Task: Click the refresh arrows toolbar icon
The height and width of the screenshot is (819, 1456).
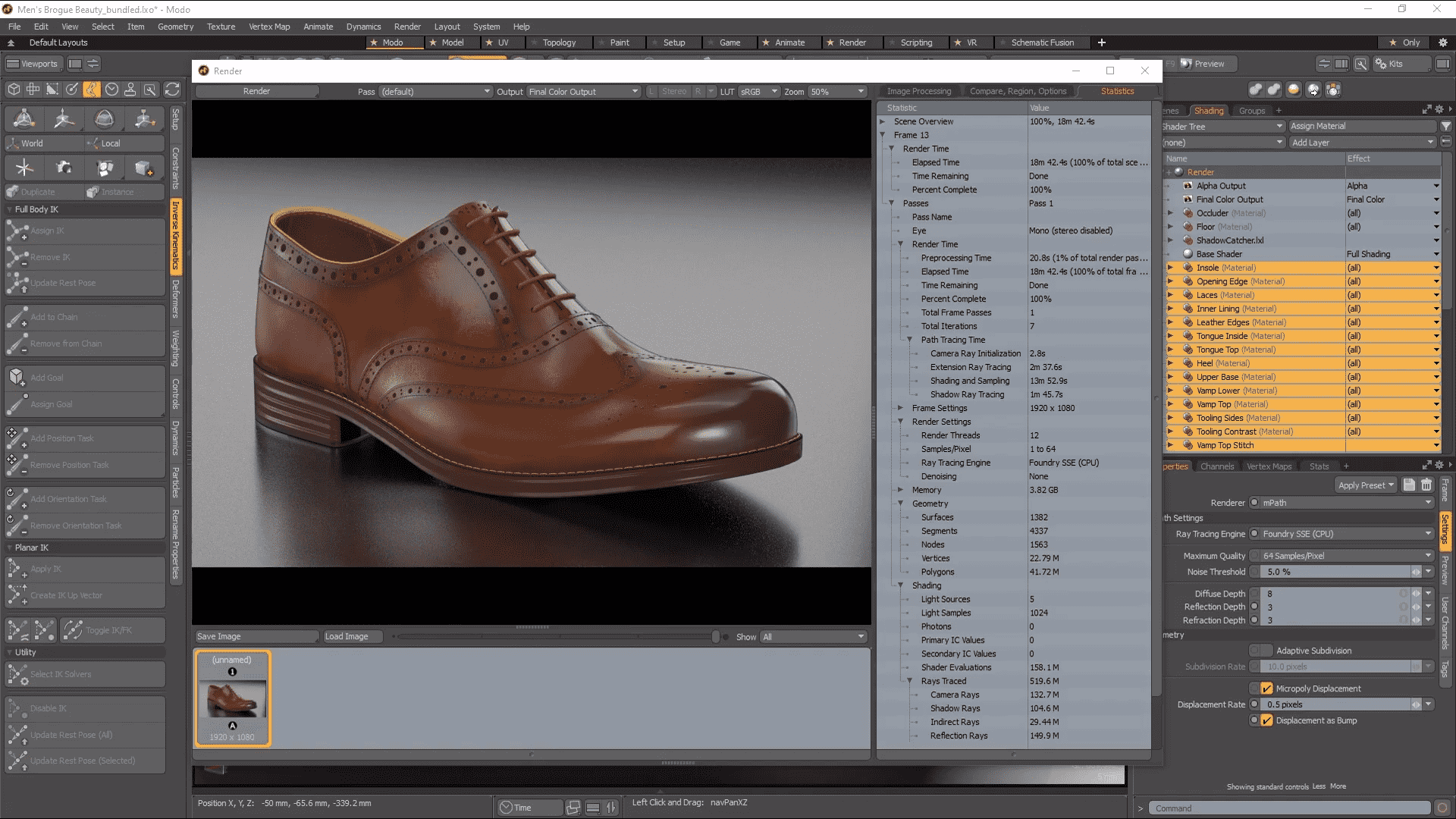Action: click(x=172, y=89)
